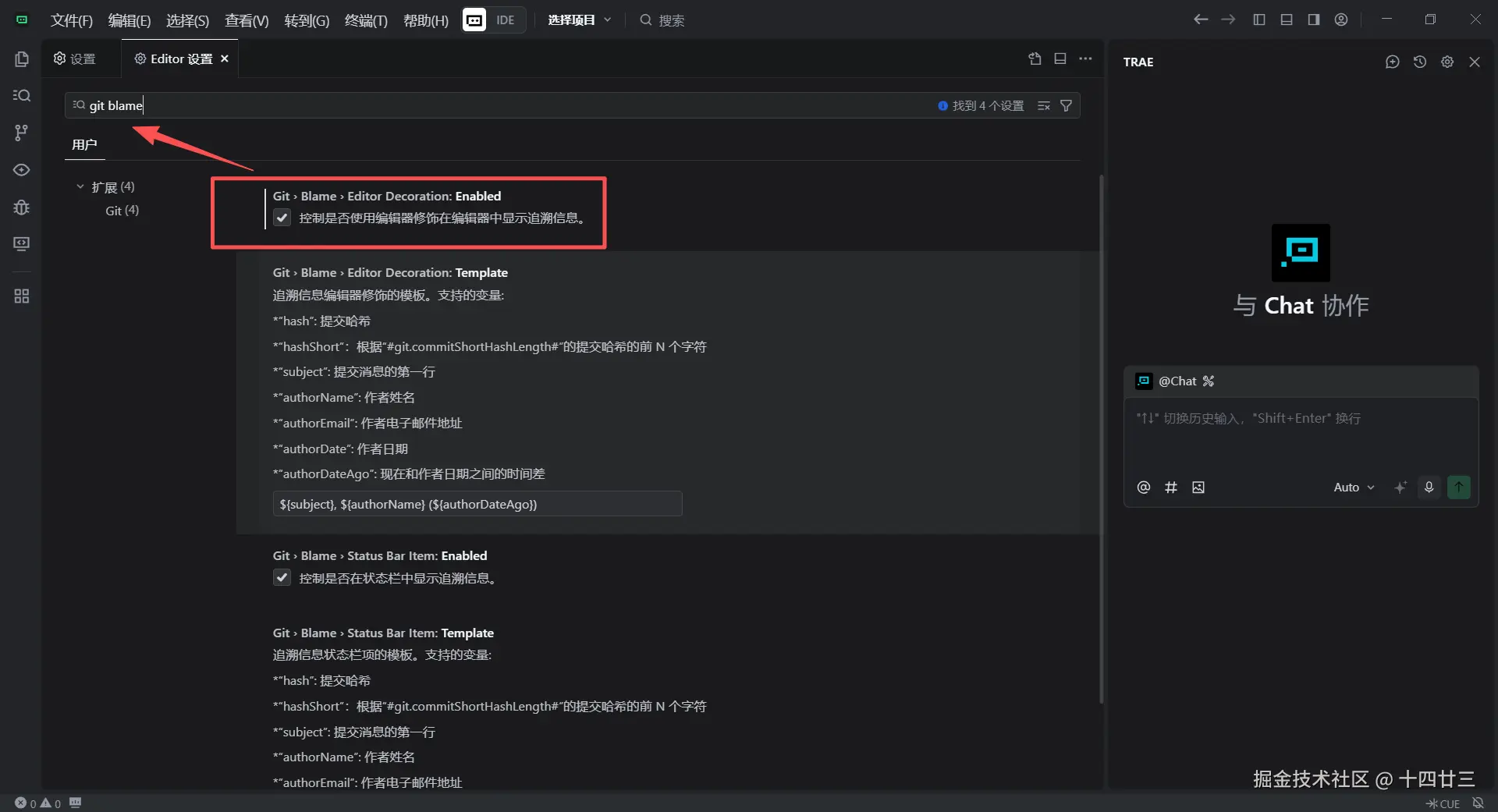Click the Trae IDE mode icon
The height and width of the screenshot is (812, 1498).
click(474, 20)
